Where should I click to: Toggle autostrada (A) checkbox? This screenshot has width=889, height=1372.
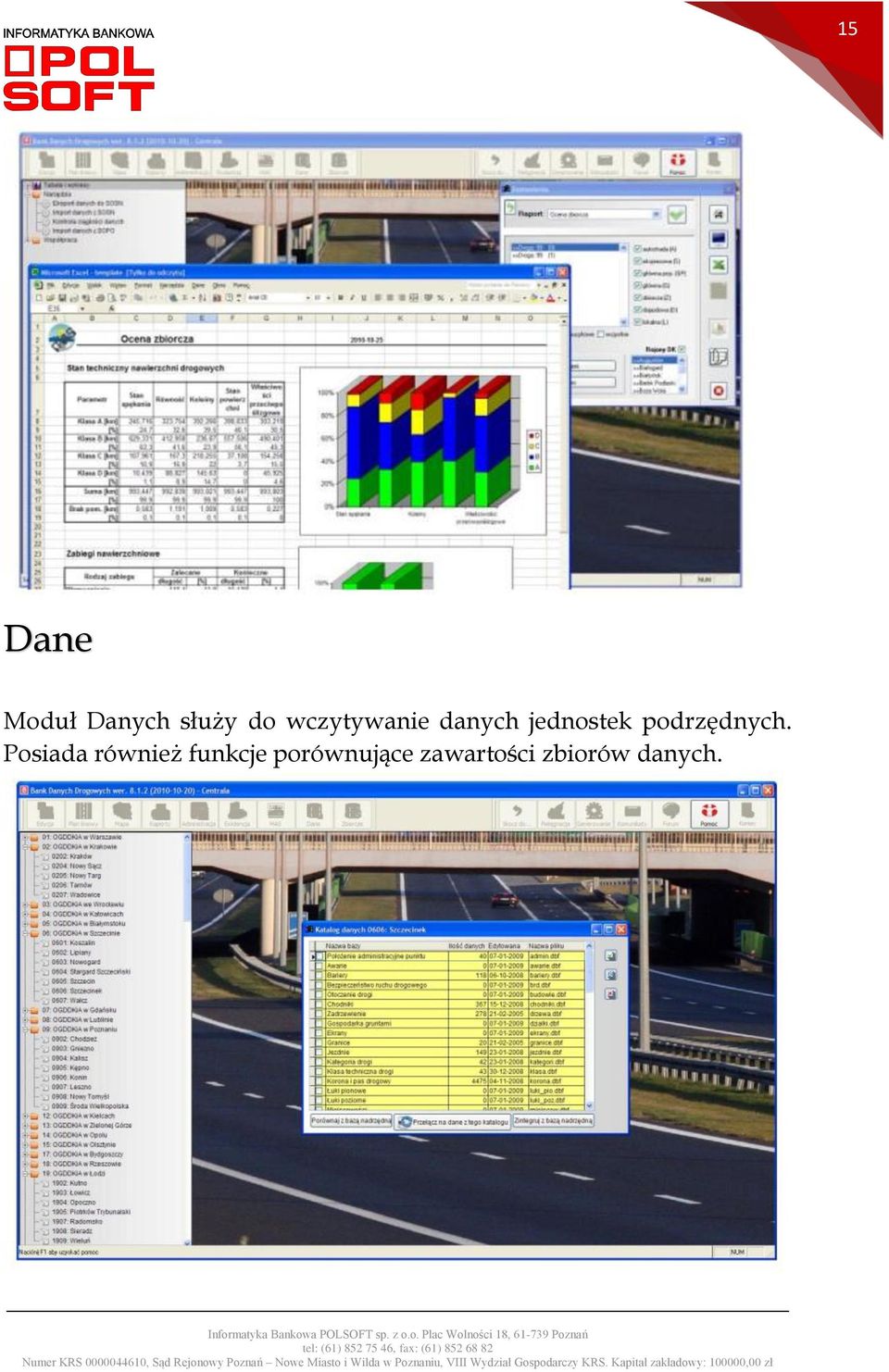click(x=637, y=249)
